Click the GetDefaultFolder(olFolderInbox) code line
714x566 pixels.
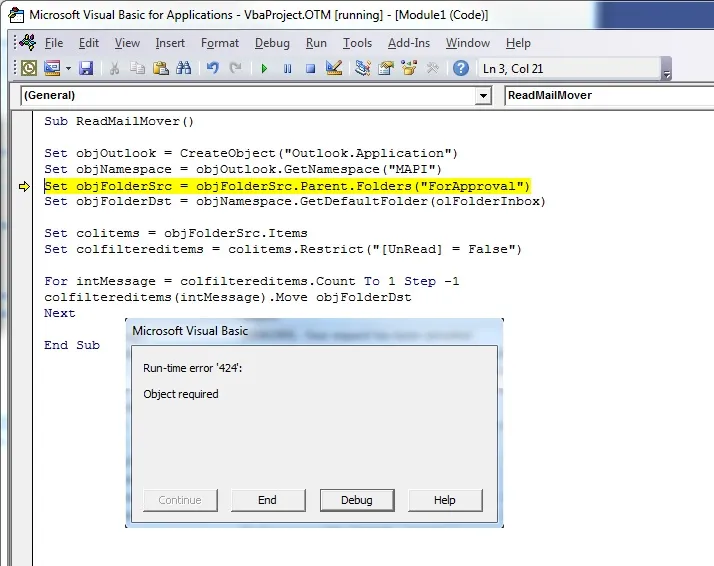(x=295, y=201)
